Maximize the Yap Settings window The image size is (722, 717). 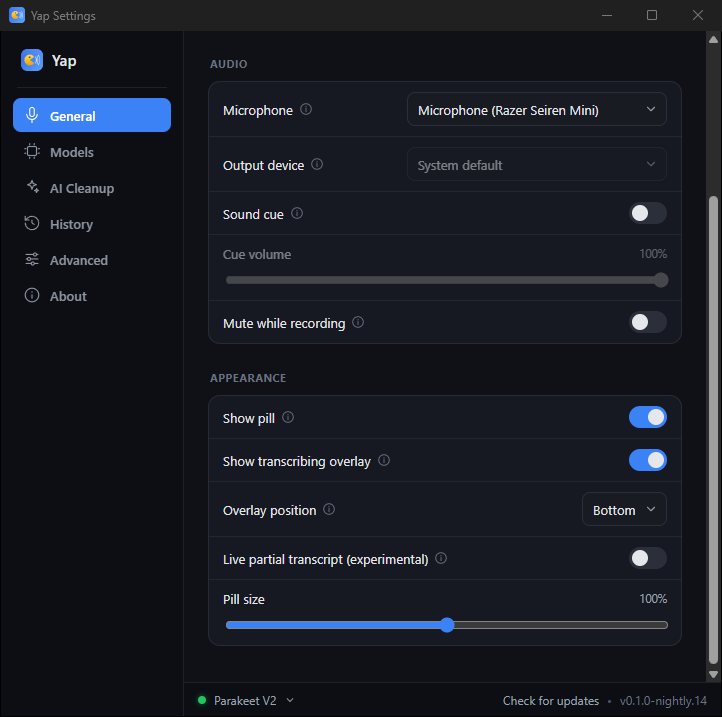[652, 15]
